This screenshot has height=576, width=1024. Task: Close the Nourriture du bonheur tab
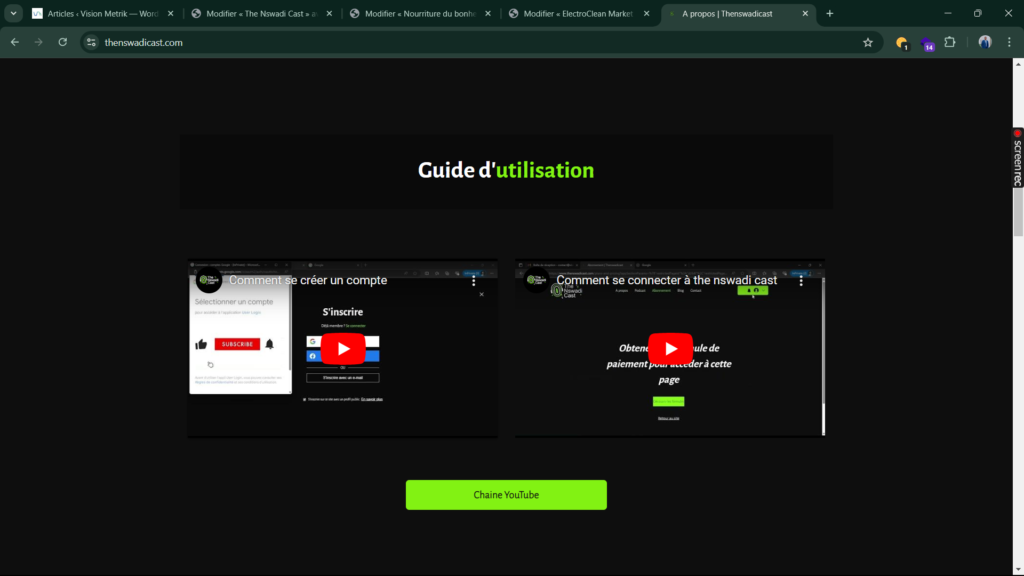click(488, 13)
